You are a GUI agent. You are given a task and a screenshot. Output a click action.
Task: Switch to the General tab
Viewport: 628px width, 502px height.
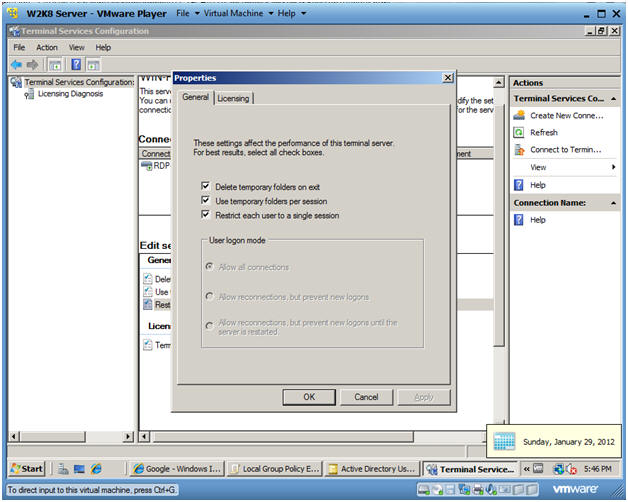pos(195,97)
